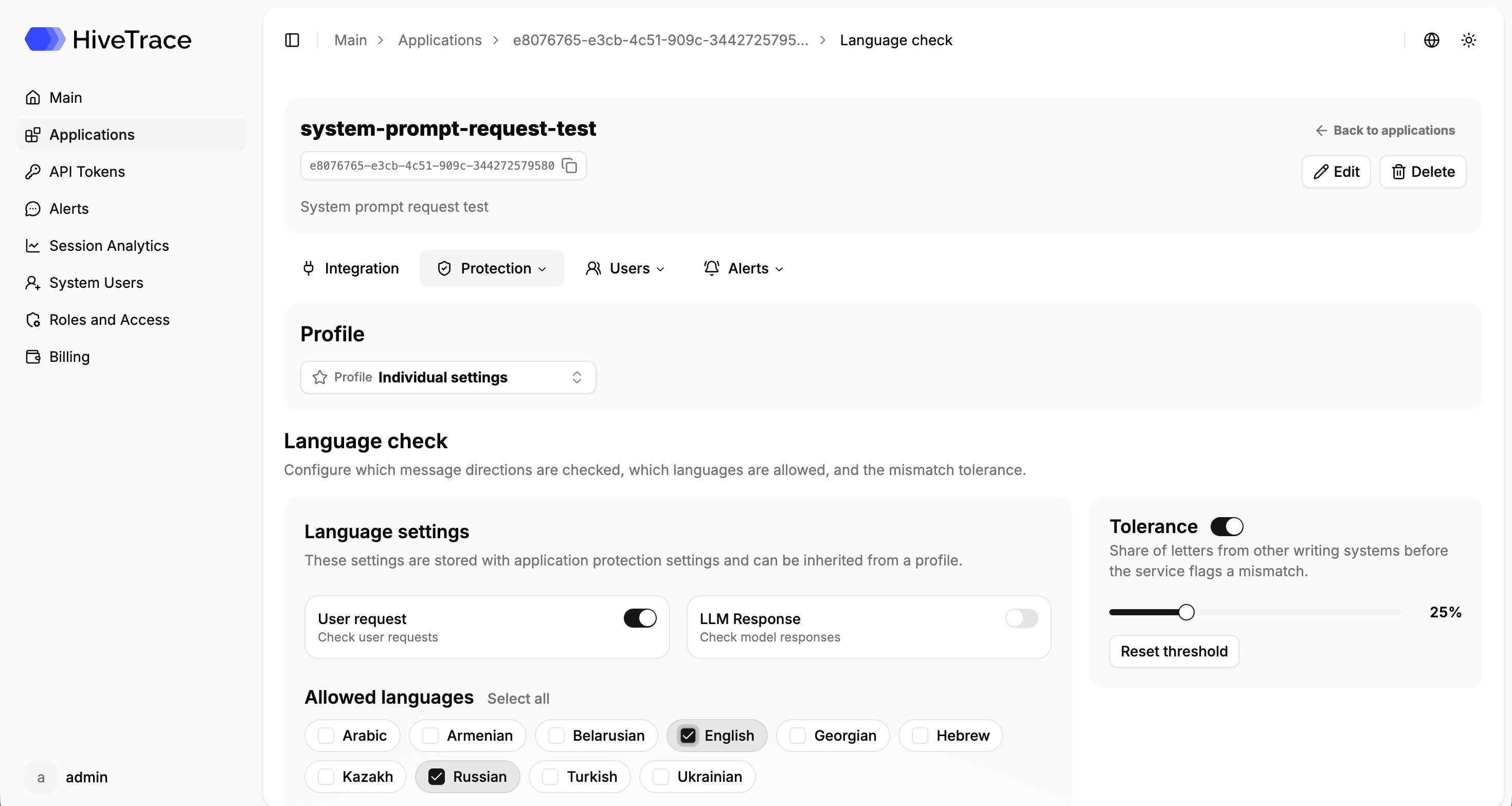The image size is (1512, 806).
Task: Uncheck the English language checkbox
Action: click(x=688, y=735)
